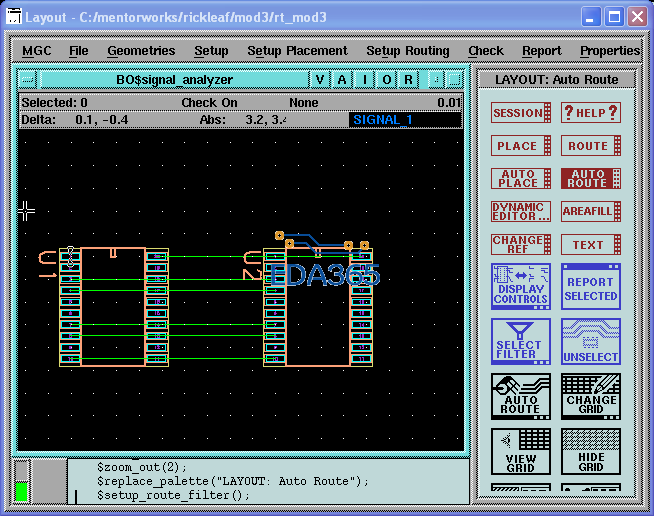The height and width of the screenshot is (516, 654).
Task: Open the Display Controls palette icon
Action: 520,286
